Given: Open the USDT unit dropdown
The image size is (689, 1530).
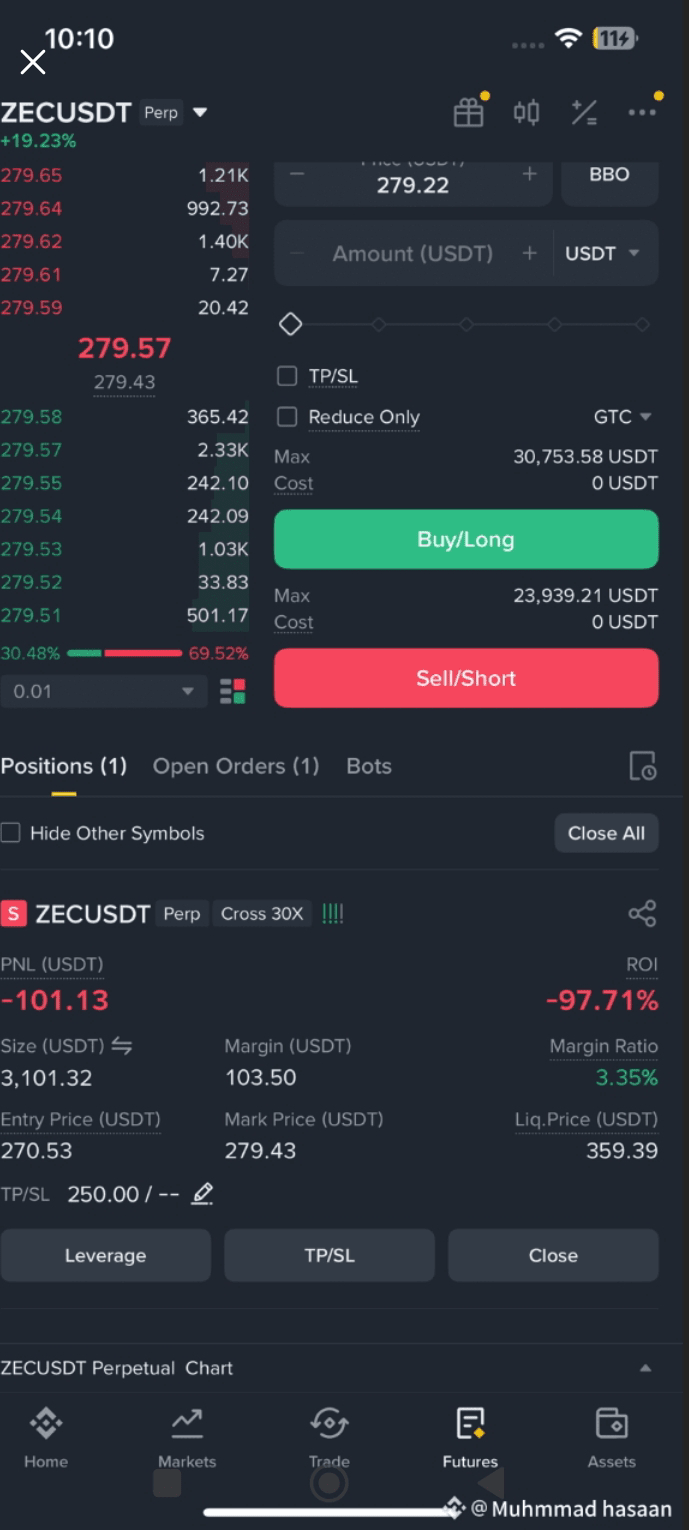Looking at the screenshot, I should (x=602, y=254).
